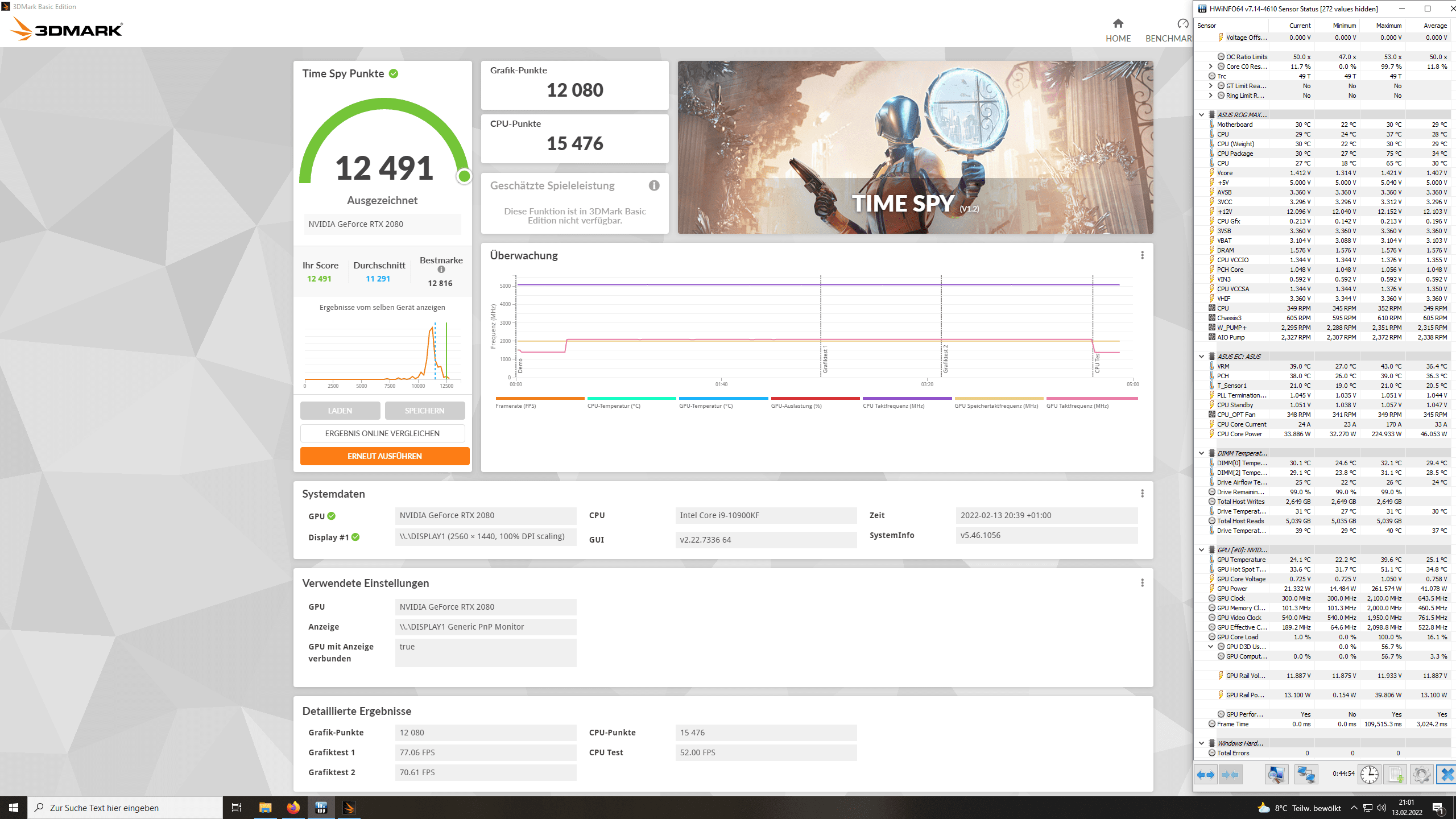Click the volume icon in the system tray
The width and height of the screenshot is (1456, 819).
[1381, 808]
